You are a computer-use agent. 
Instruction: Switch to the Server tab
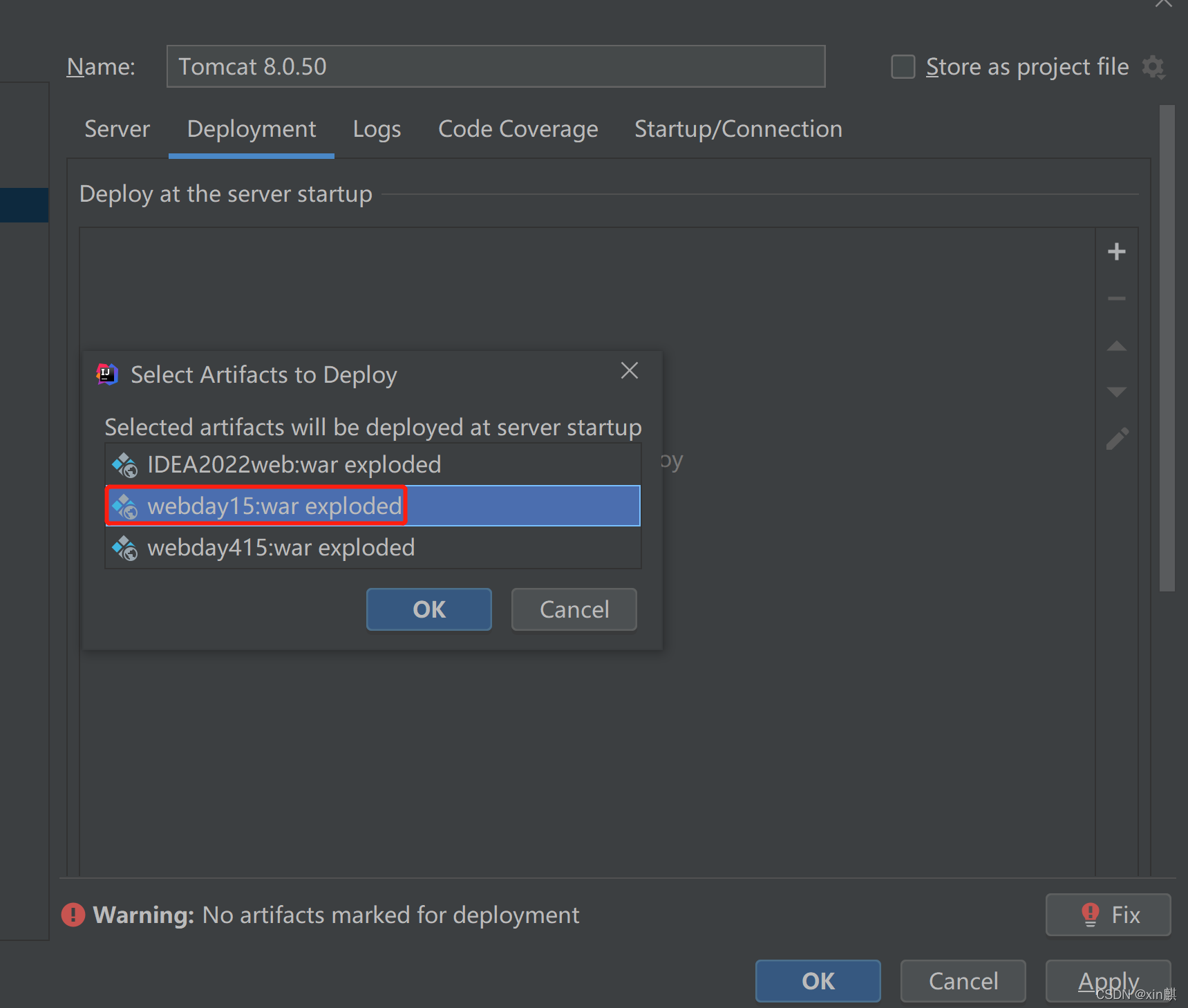pyautogui.click(x=117, y=129)
